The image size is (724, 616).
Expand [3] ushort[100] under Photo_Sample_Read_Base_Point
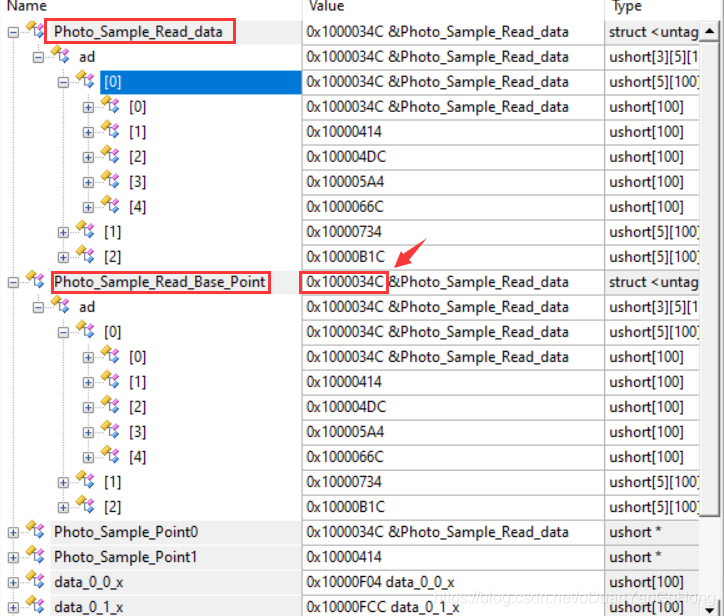[x=88, y=433]
